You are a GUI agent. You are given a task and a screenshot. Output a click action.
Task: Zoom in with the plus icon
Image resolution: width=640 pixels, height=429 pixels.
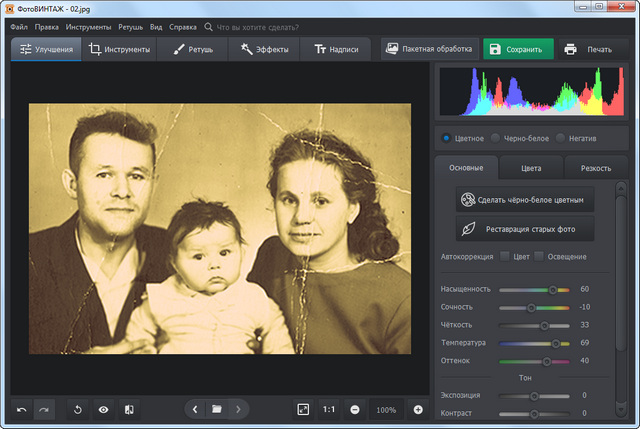tap(418, 409)
